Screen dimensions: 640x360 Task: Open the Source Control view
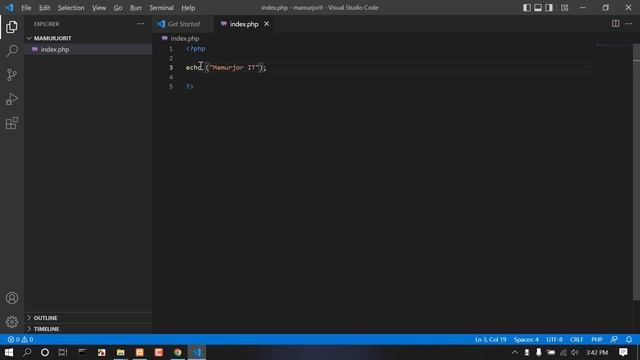pos(12,75)
